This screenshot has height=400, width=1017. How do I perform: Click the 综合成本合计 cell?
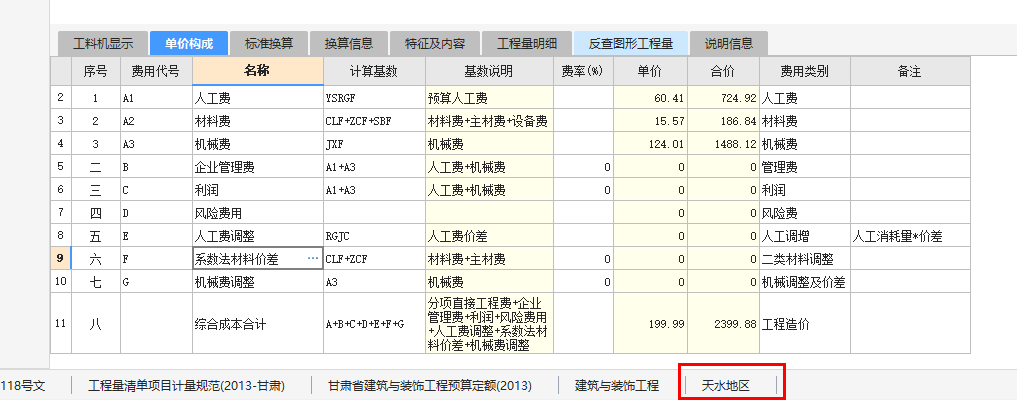point(257,324)
